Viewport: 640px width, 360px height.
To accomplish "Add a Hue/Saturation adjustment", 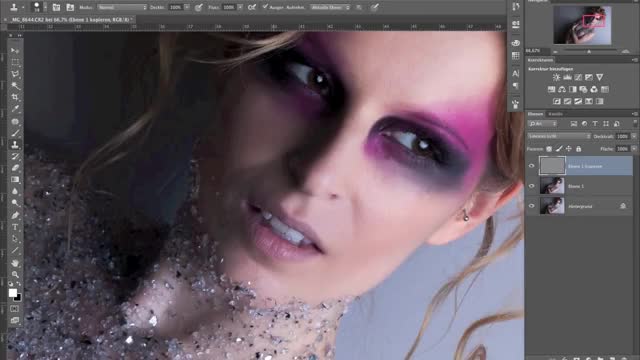I will (x=551, y=89).
